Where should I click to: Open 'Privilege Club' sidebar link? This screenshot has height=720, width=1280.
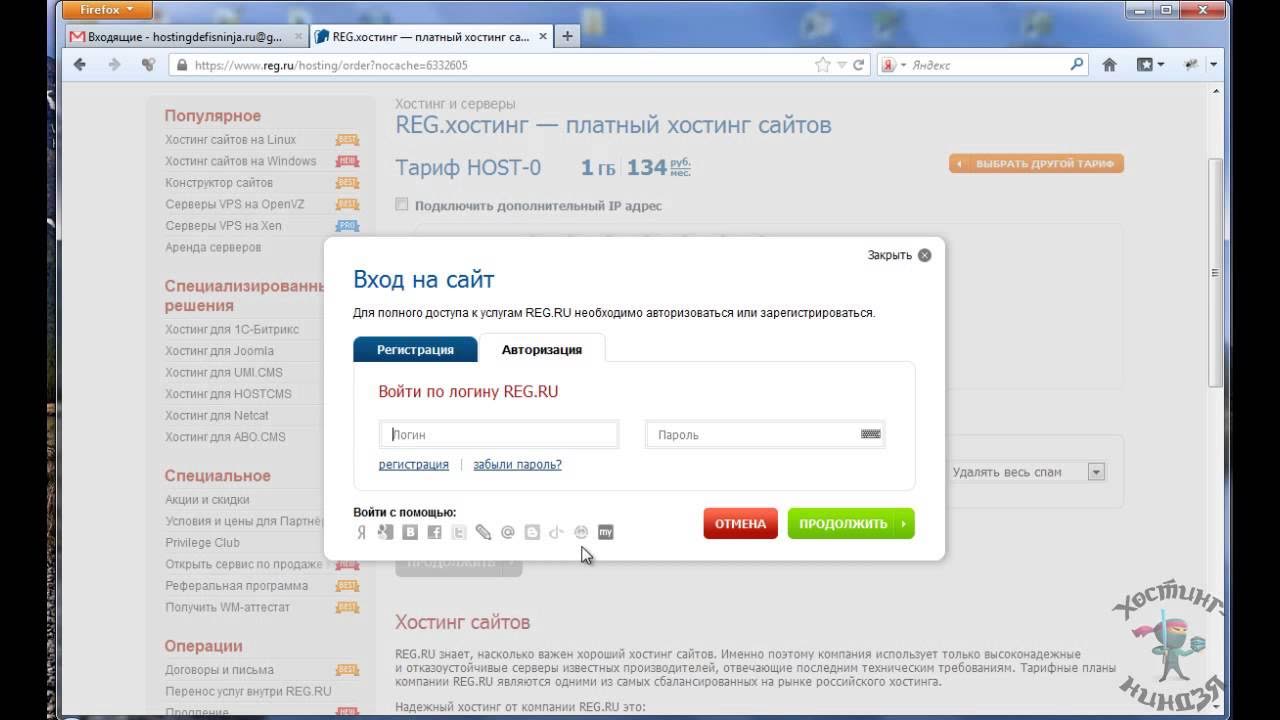pyautogui.click(x=202, y=542)
